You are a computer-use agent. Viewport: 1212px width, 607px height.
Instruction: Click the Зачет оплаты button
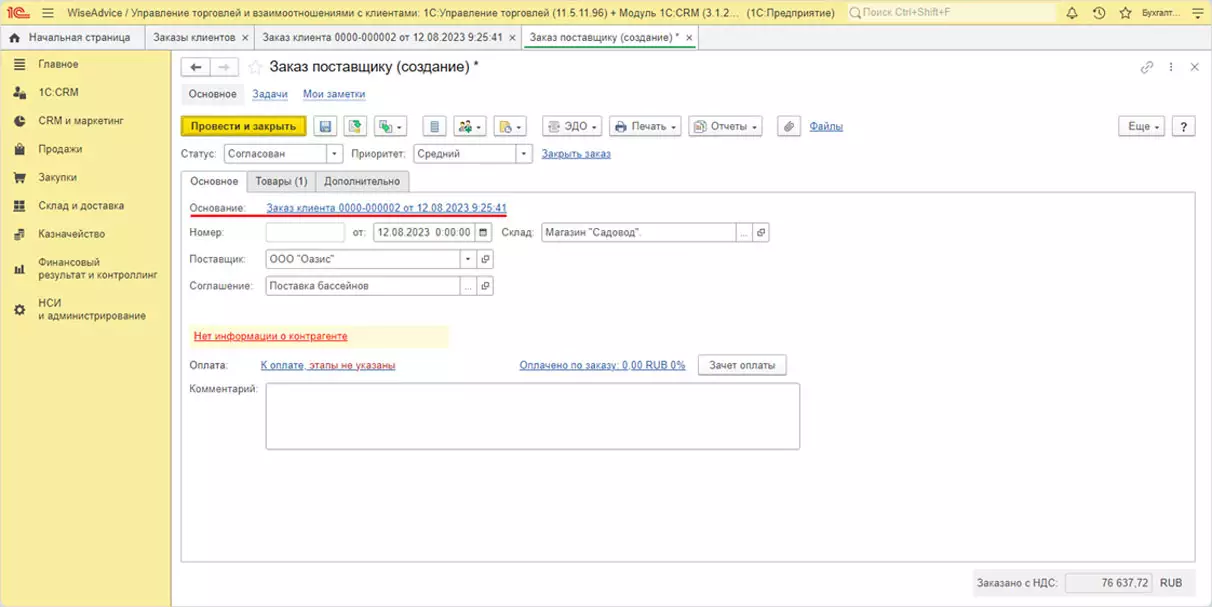coord(742,365)
